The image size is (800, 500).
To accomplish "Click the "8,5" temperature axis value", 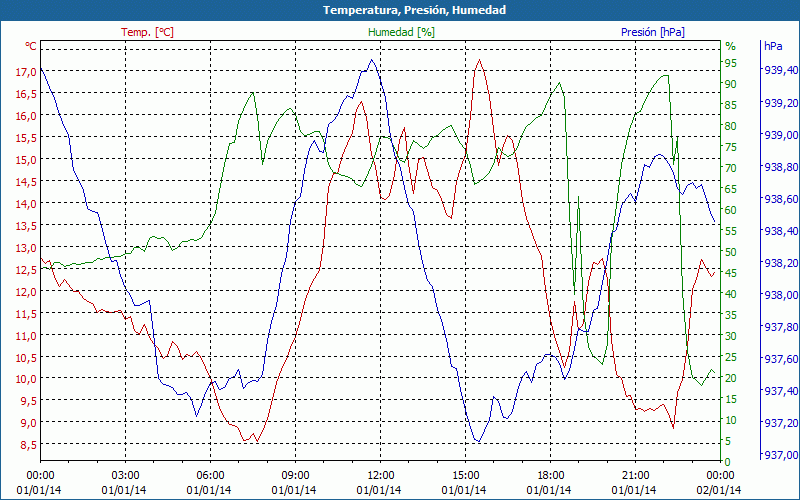I will (29, 445).
